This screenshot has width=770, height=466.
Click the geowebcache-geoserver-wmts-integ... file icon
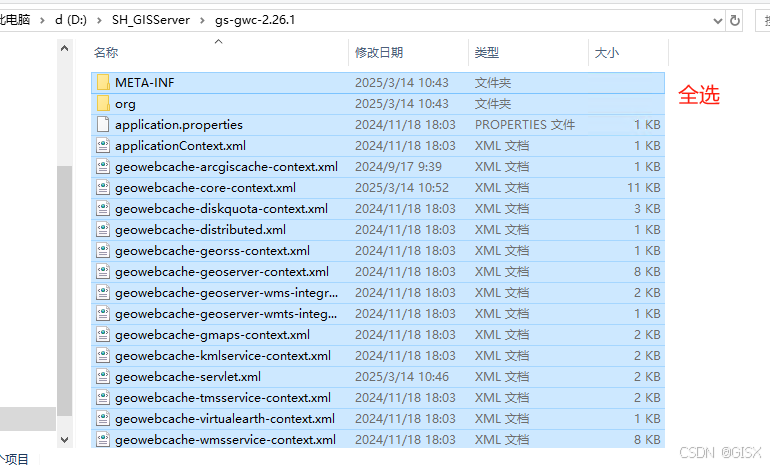click(x=103, y=314)
